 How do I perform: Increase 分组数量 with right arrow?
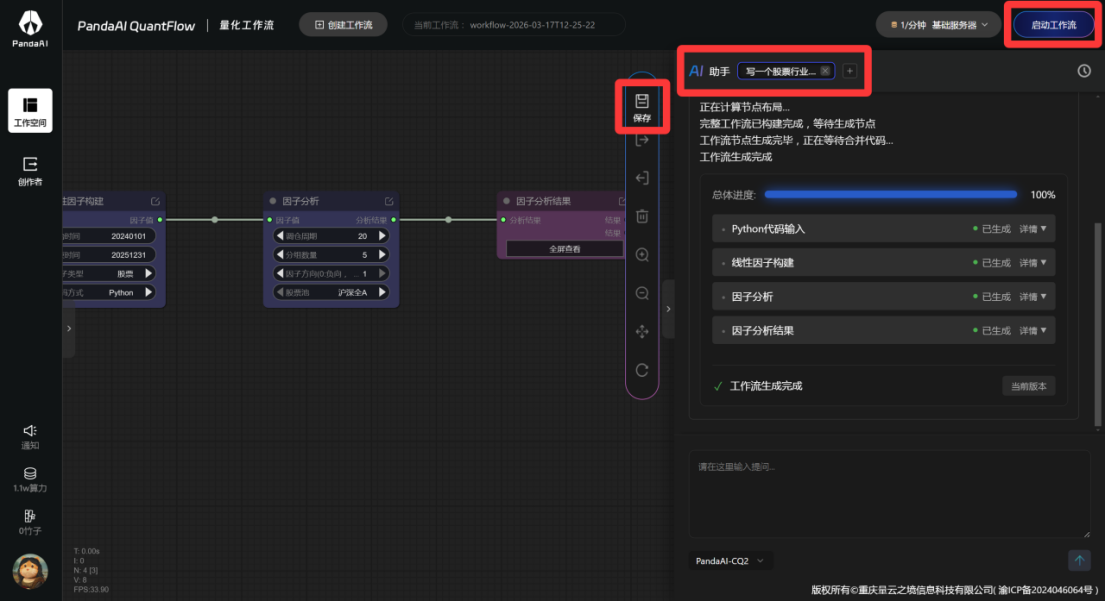pyautogui.click(x=382, y=254)
